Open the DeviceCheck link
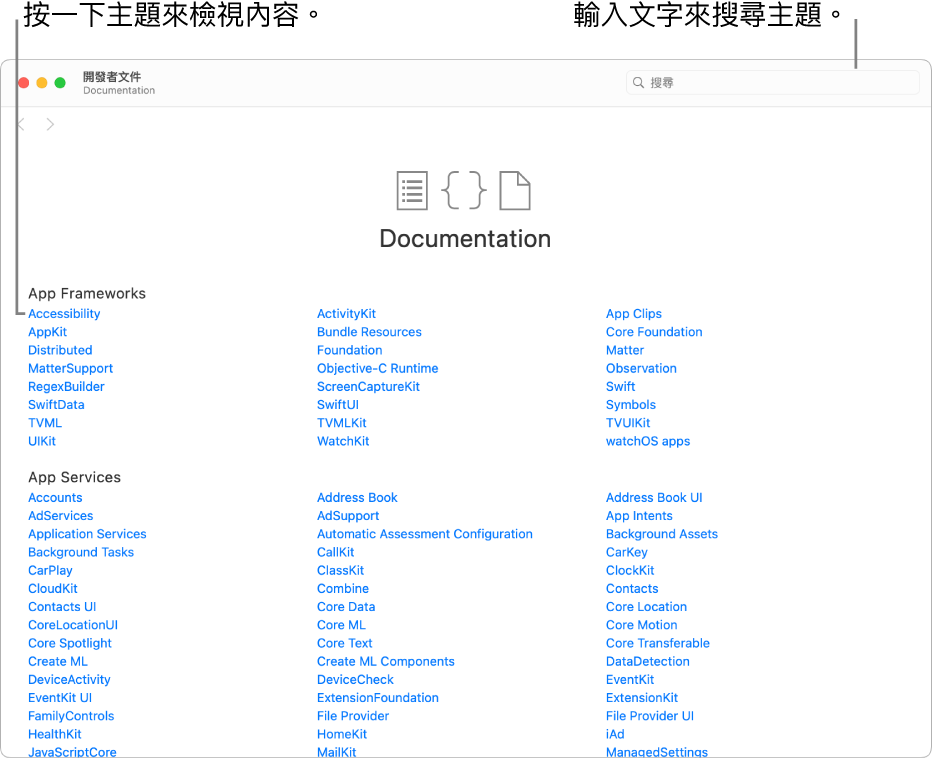Screen dimensions: 934x758 [355, 679]
